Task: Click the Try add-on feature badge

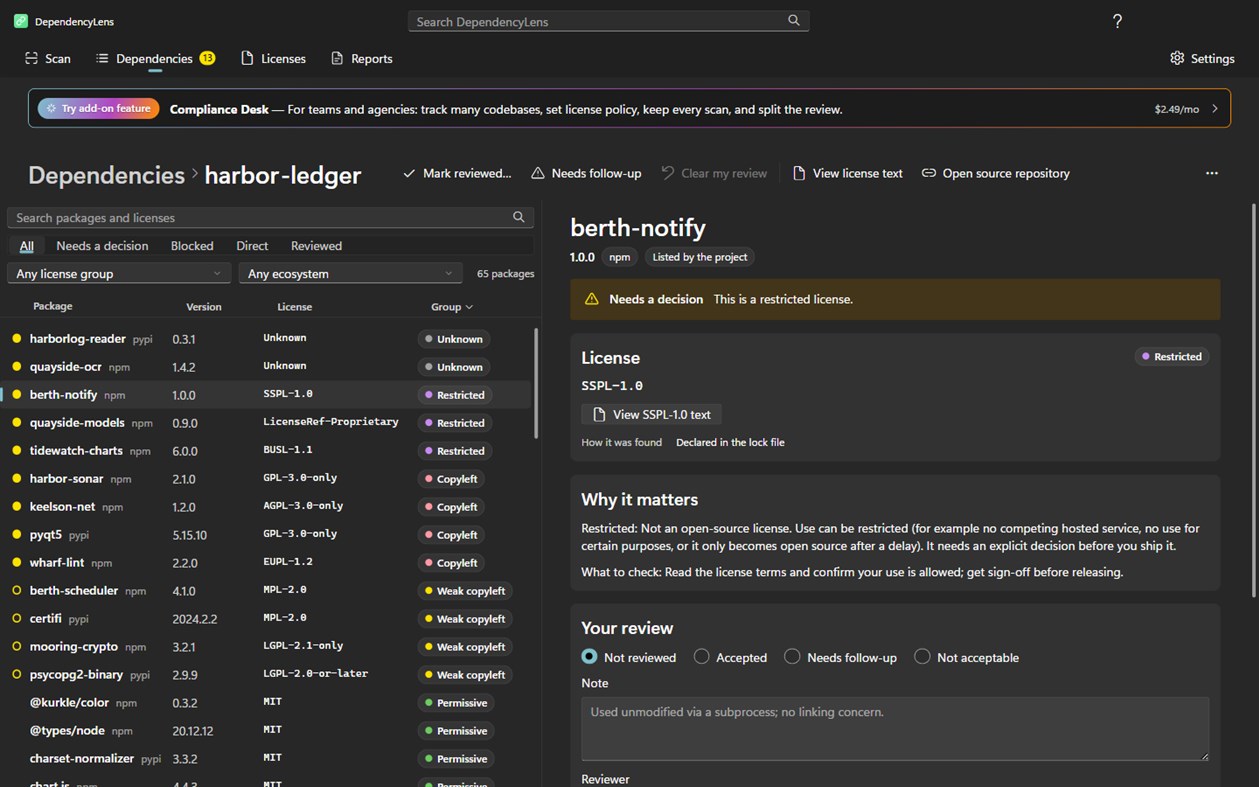Action: pos(99,109)
